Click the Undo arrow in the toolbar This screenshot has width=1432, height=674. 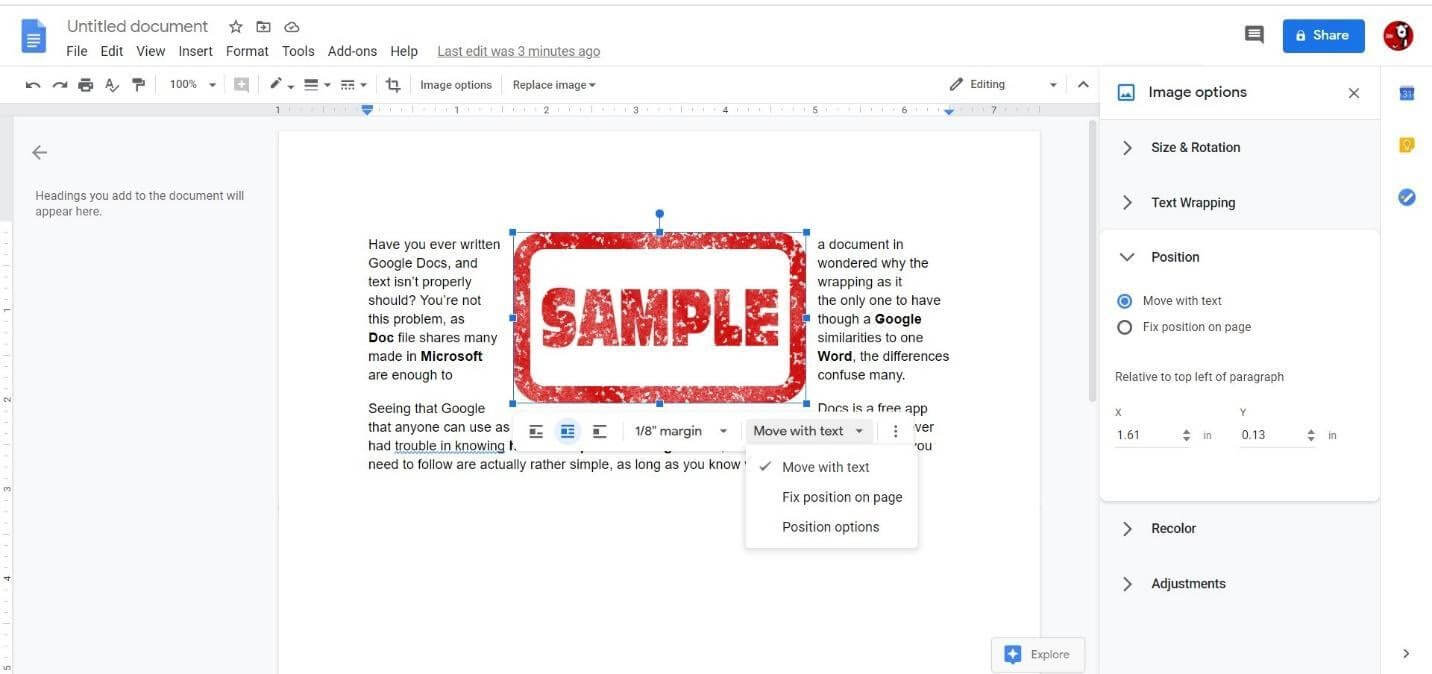coord(33,85)
